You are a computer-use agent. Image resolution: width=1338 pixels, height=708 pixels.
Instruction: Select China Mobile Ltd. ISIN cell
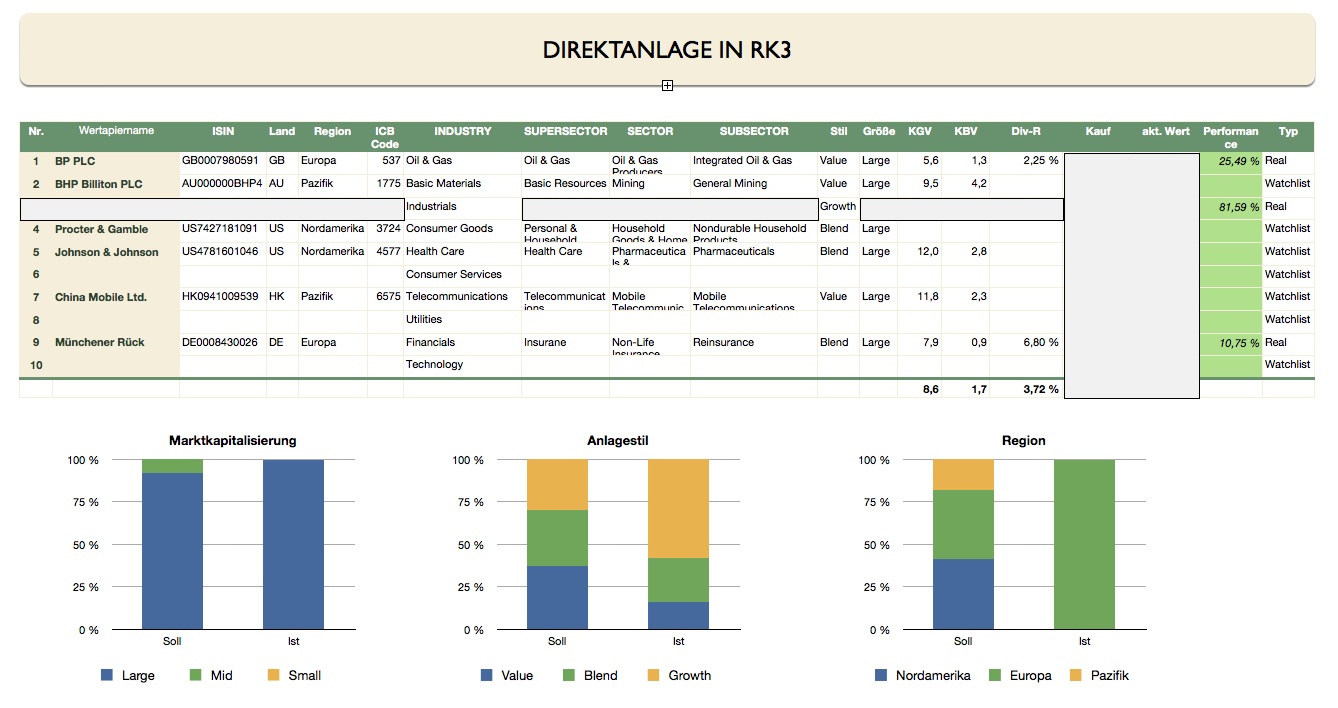tap(223, 297)
